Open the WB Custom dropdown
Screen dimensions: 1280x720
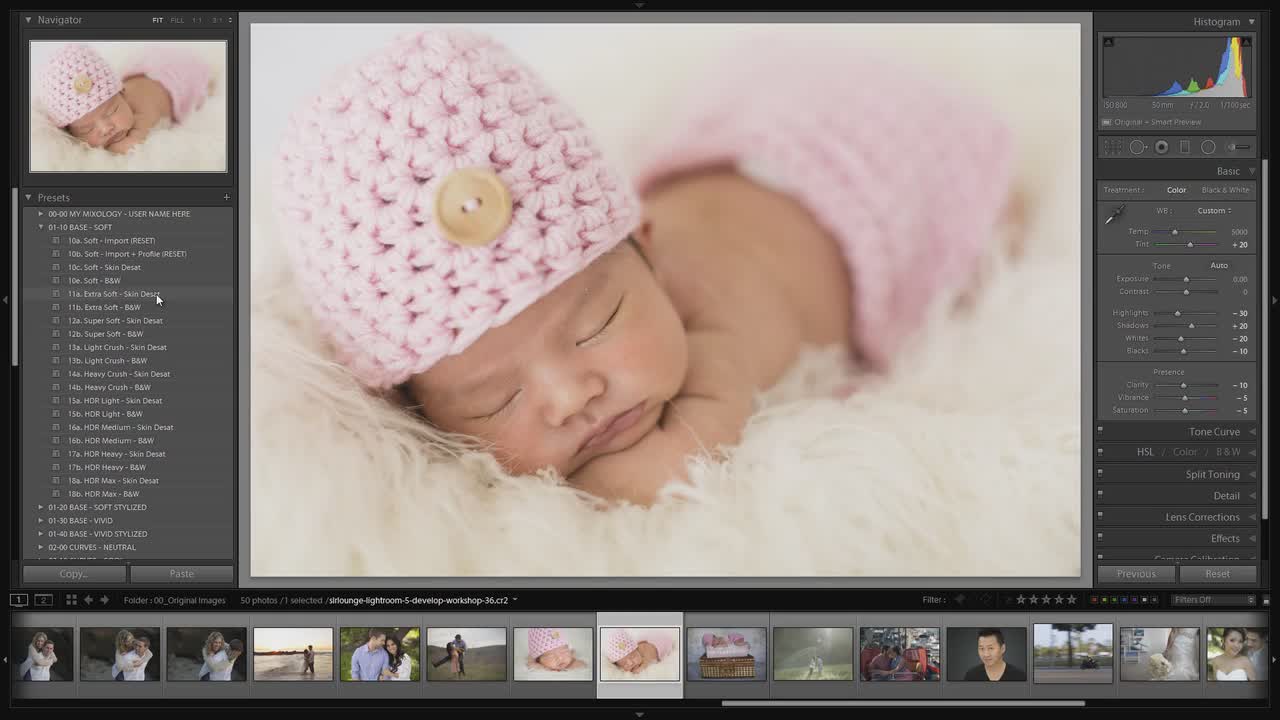pyautogui.click(x=1215, y=211)
